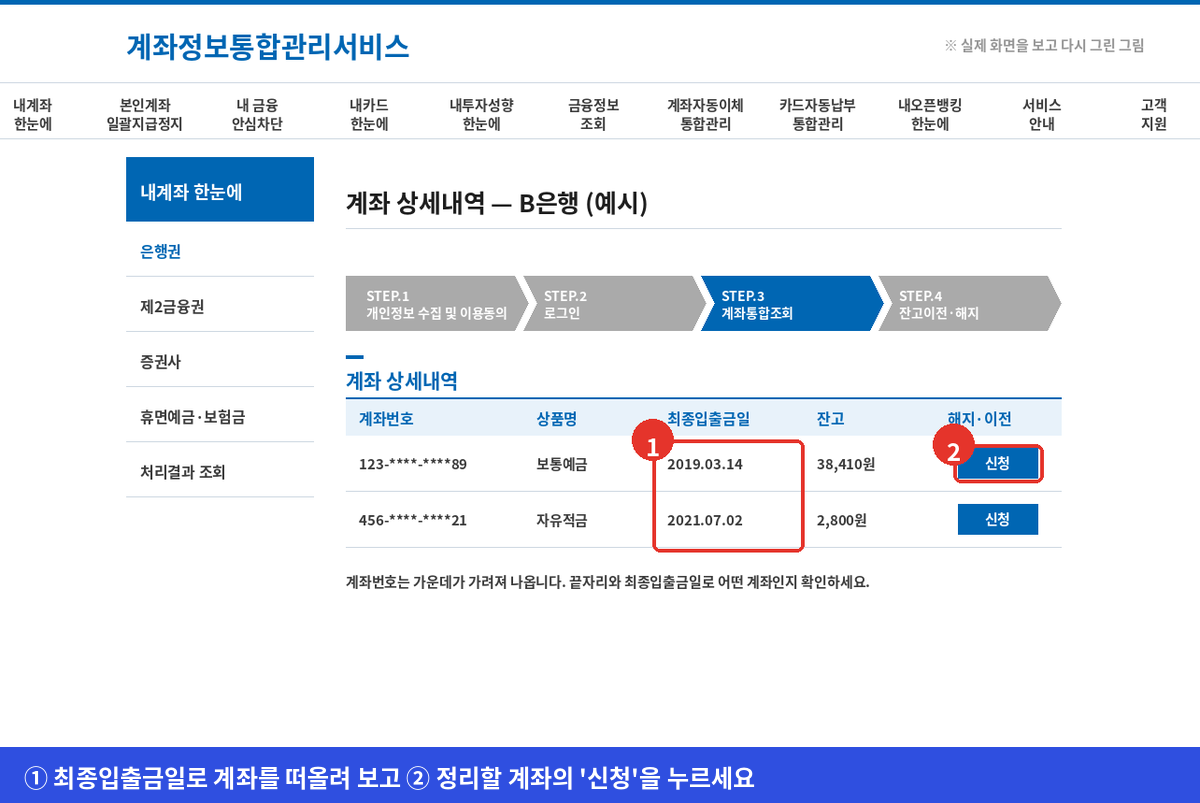Screen dimensions: 1200x803
Task: Click the 해지·이전 column header
Action: click(x=980, y=419)
